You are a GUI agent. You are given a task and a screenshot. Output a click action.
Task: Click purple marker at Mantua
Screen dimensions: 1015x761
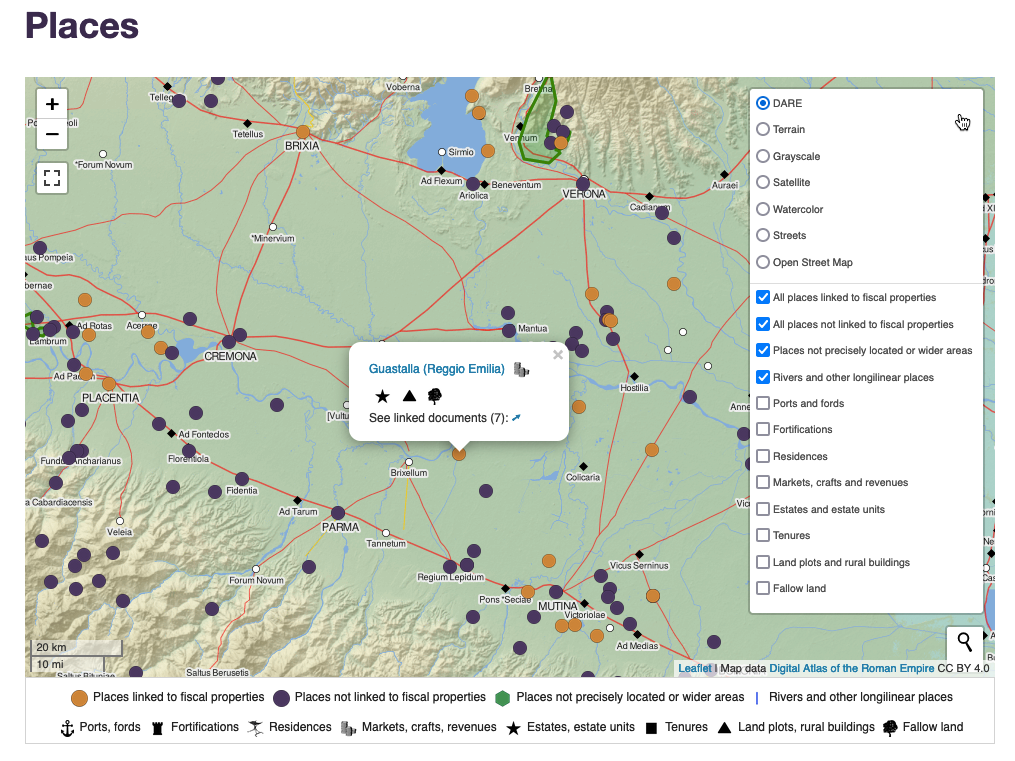tap(509, 331)
